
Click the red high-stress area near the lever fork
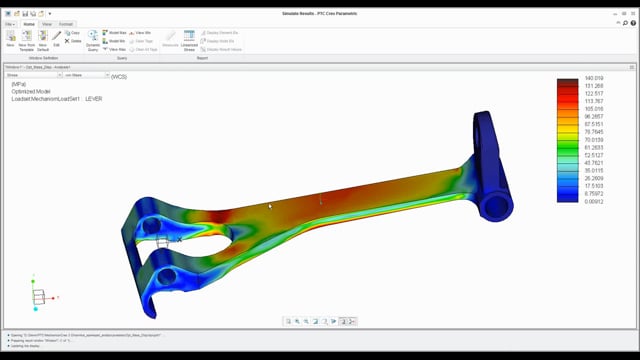tap(220, 216)
